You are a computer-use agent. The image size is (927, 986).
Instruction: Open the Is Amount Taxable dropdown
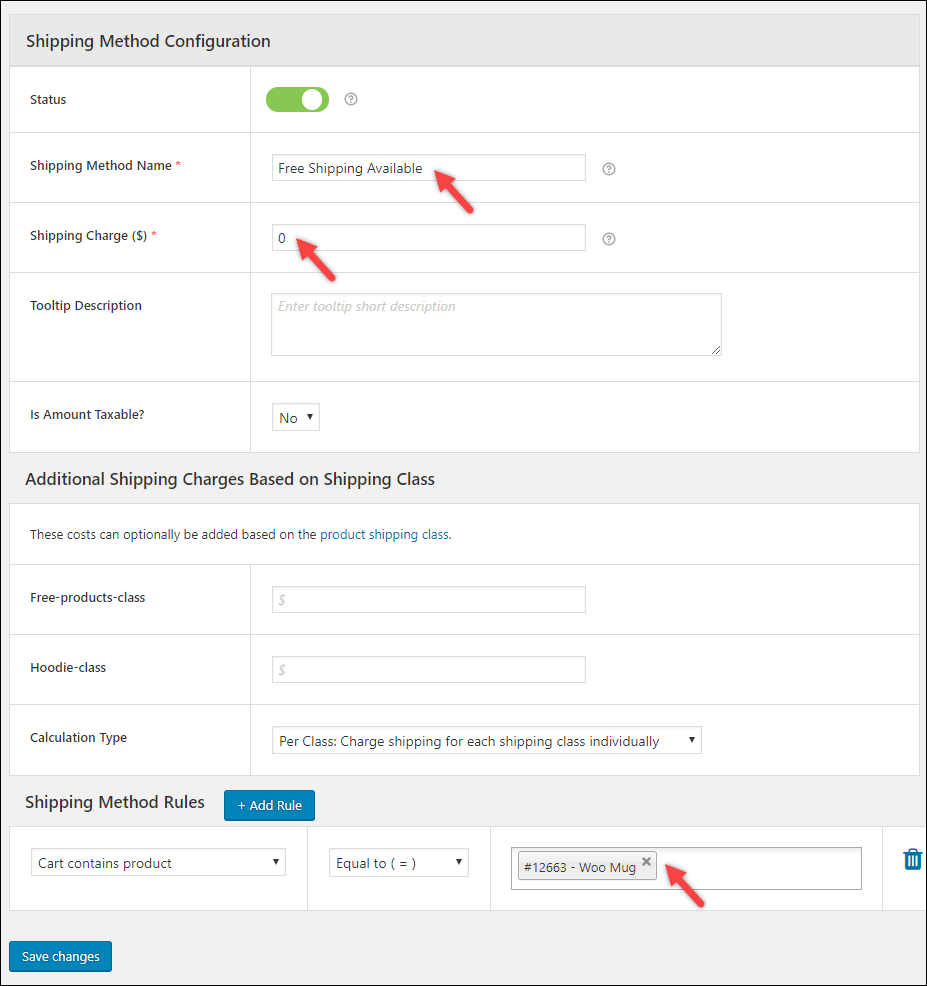coord(296,418)
